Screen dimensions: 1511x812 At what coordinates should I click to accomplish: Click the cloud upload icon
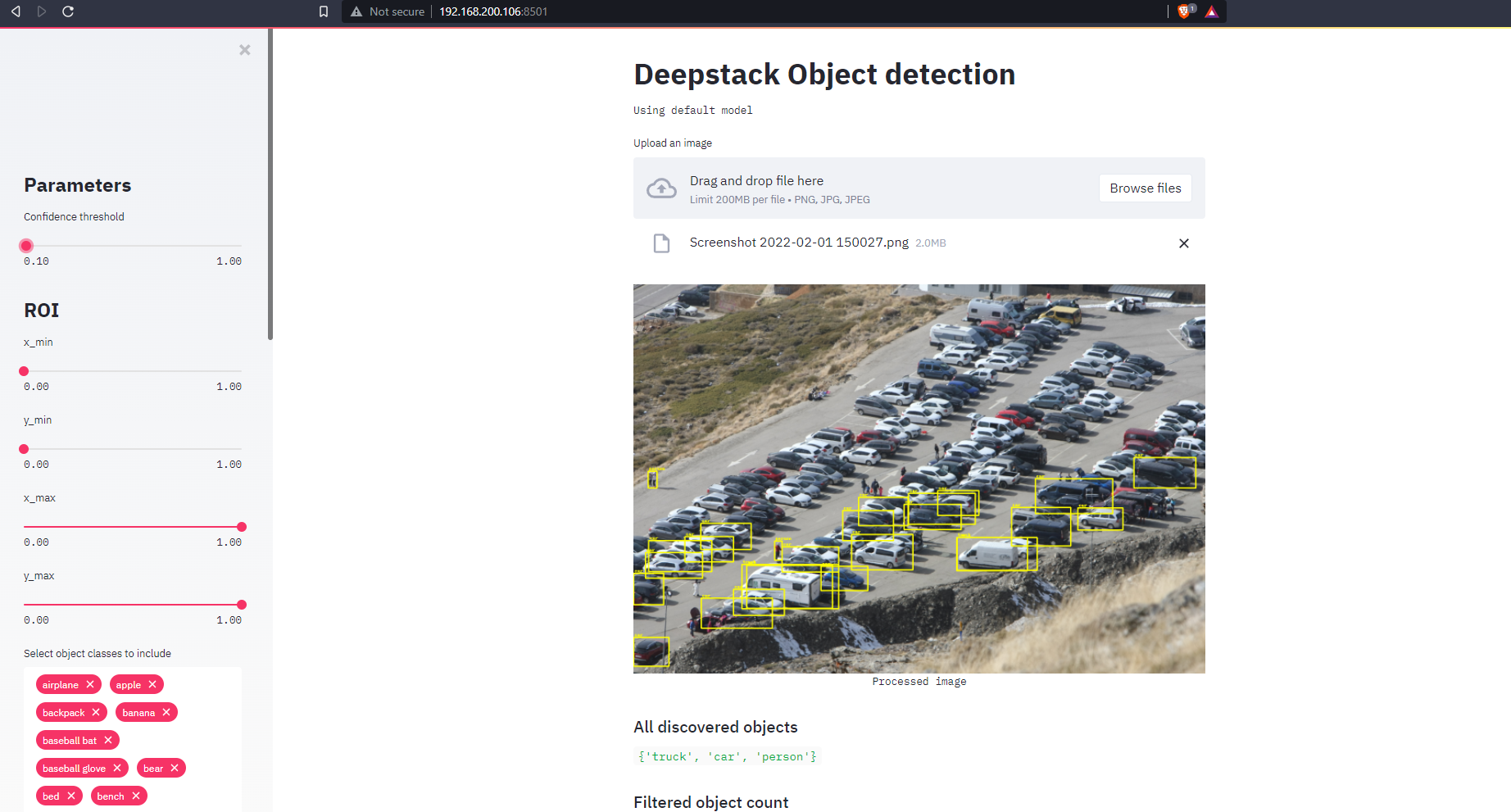(661, 188)
